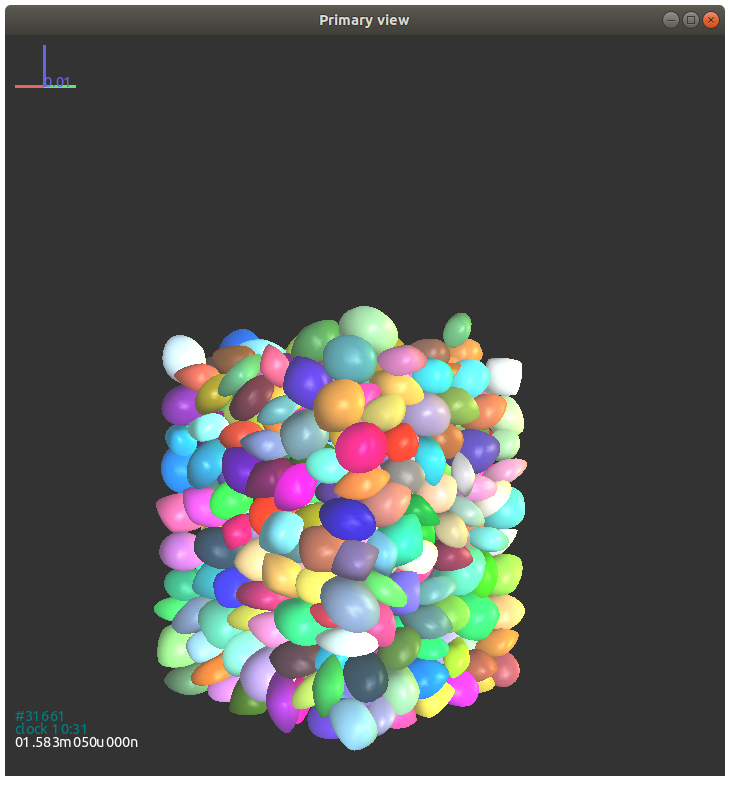Click the Primary view title bar

(x=364, y=20)
